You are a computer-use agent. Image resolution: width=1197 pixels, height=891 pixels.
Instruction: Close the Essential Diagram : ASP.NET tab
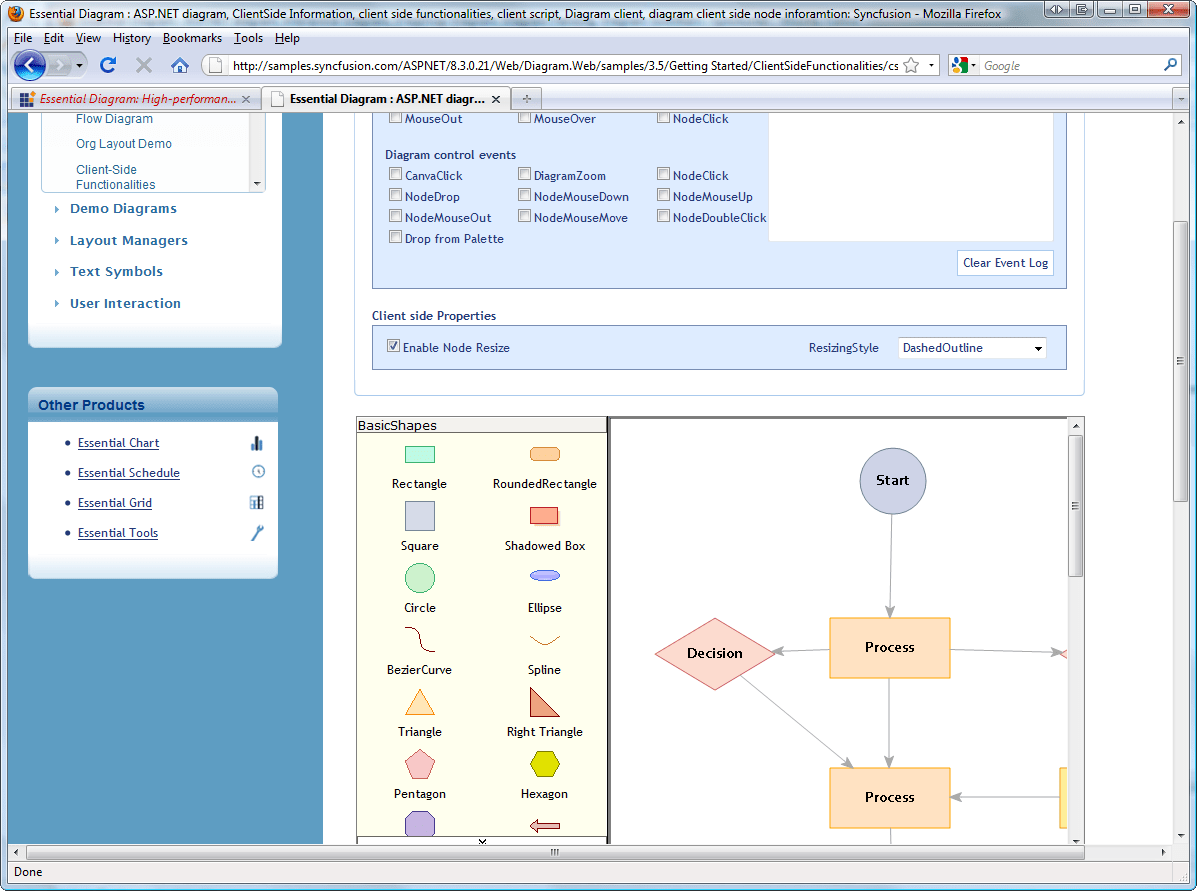point(495,99)
